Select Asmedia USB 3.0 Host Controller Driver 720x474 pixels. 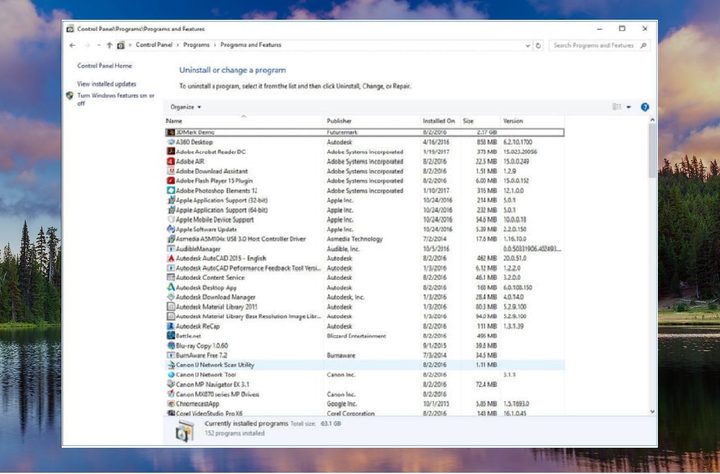tap(365, 239)
